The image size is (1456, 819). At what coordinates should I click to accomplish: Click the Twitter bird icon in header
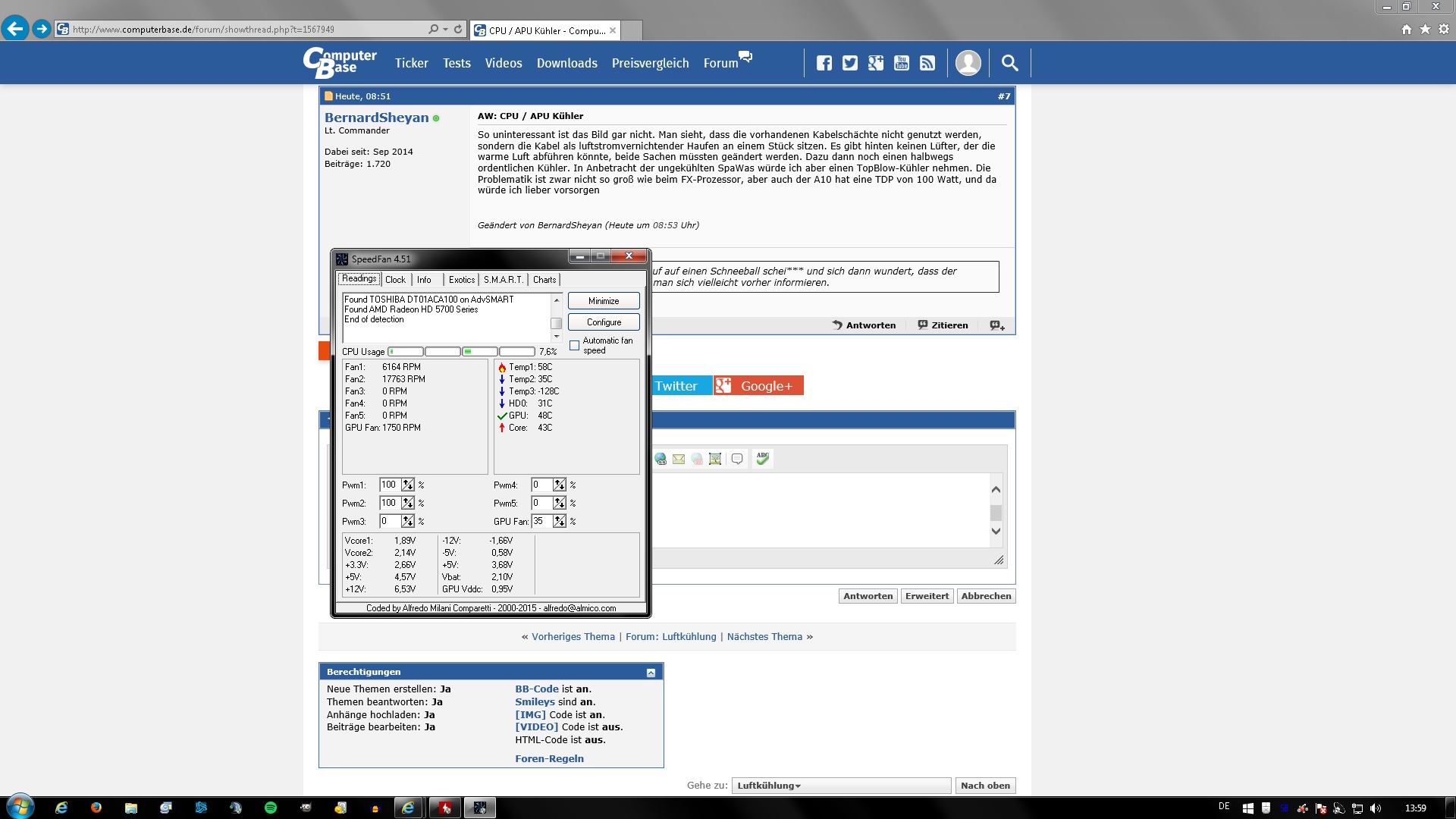pyautogui.click(x=850, y=63)
